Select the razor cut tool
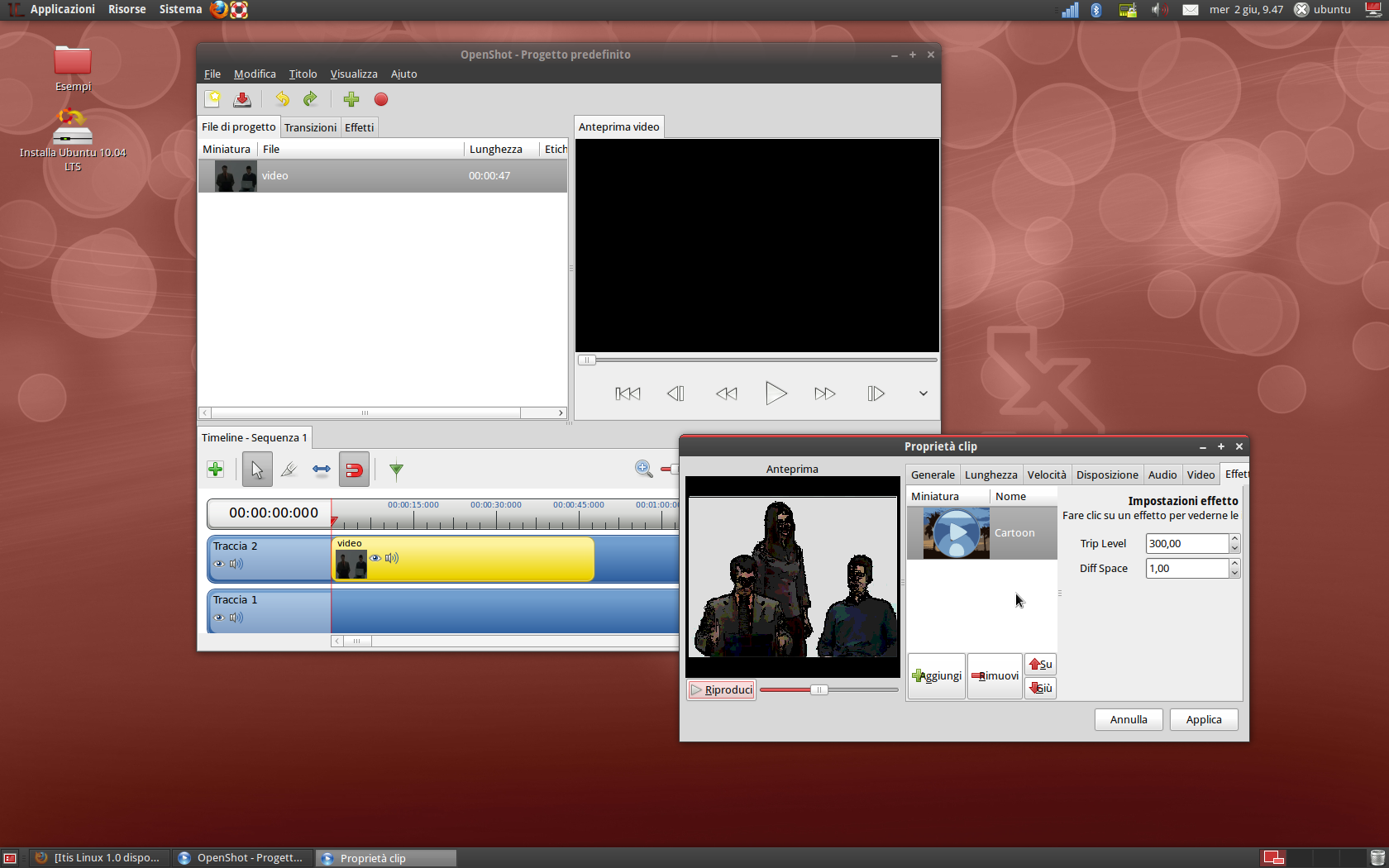Screen dimensions: 1389x868 (x=289, y=470)
